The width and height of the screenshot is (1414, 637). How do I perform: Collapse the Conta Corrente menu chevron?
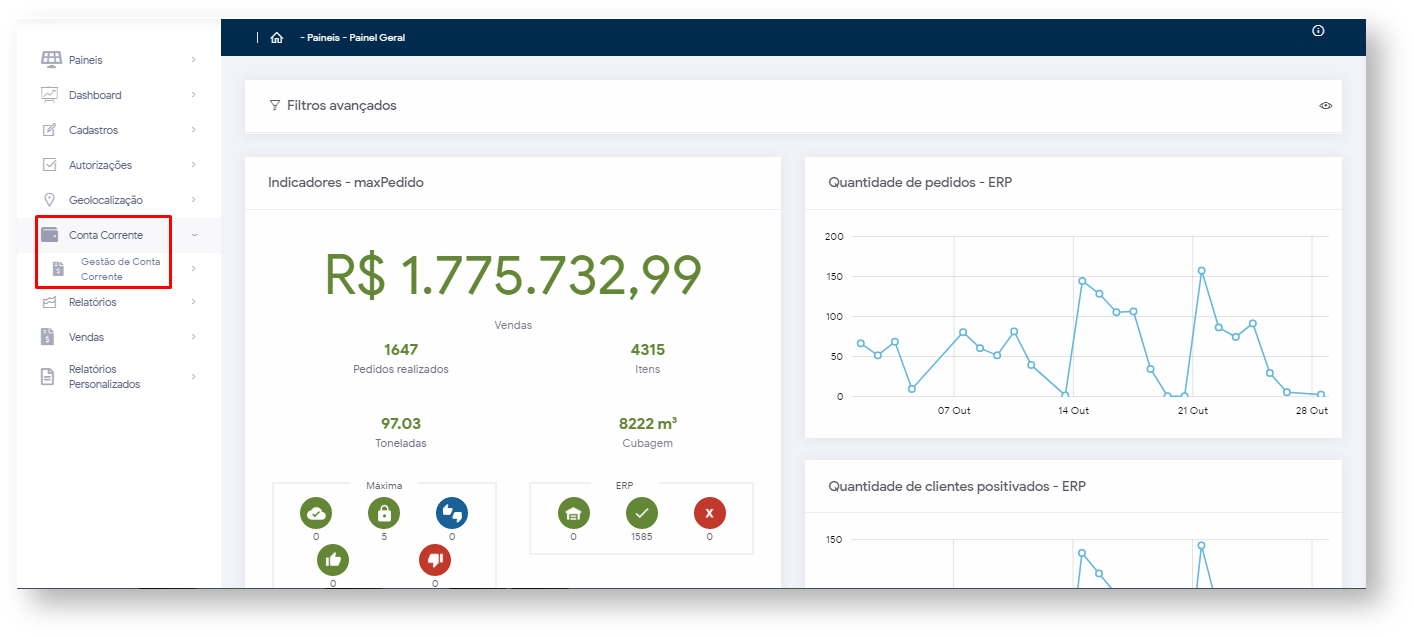click(x=193, y=235)
